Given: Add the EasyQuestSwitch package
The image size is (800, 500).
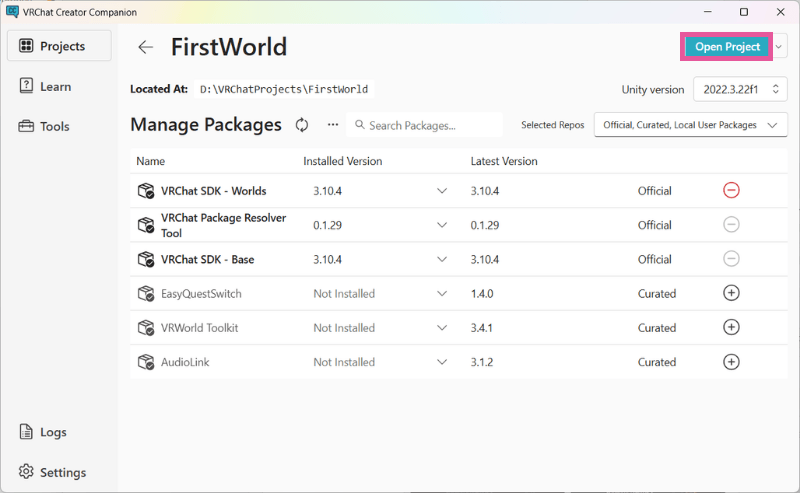Looking at the screenshot, I should (731, 293).
